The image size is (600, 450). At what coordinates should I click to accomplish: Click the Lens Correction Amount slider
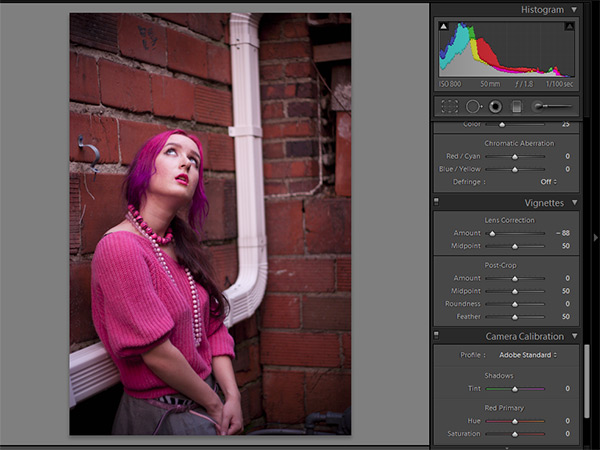[x=515, y=233]
